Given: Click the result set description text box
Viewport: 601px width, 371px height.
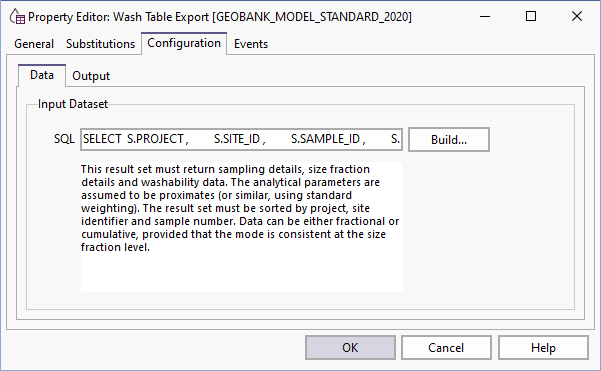Looking at the screenshot, I should pyautogui.click(x=241, y=227).
